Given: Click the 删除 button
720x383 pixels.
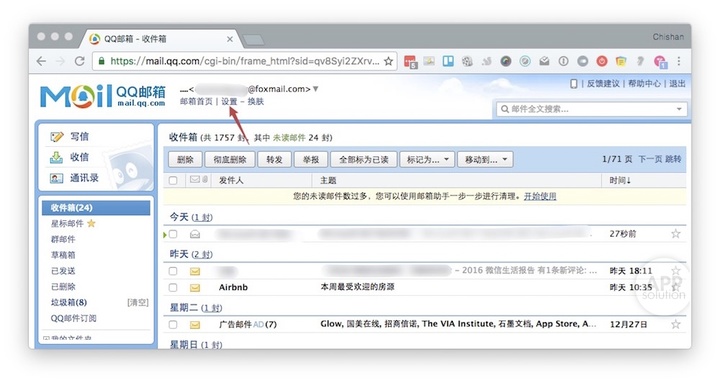Looking at the screenshot, I should click(x=185, y=159).
